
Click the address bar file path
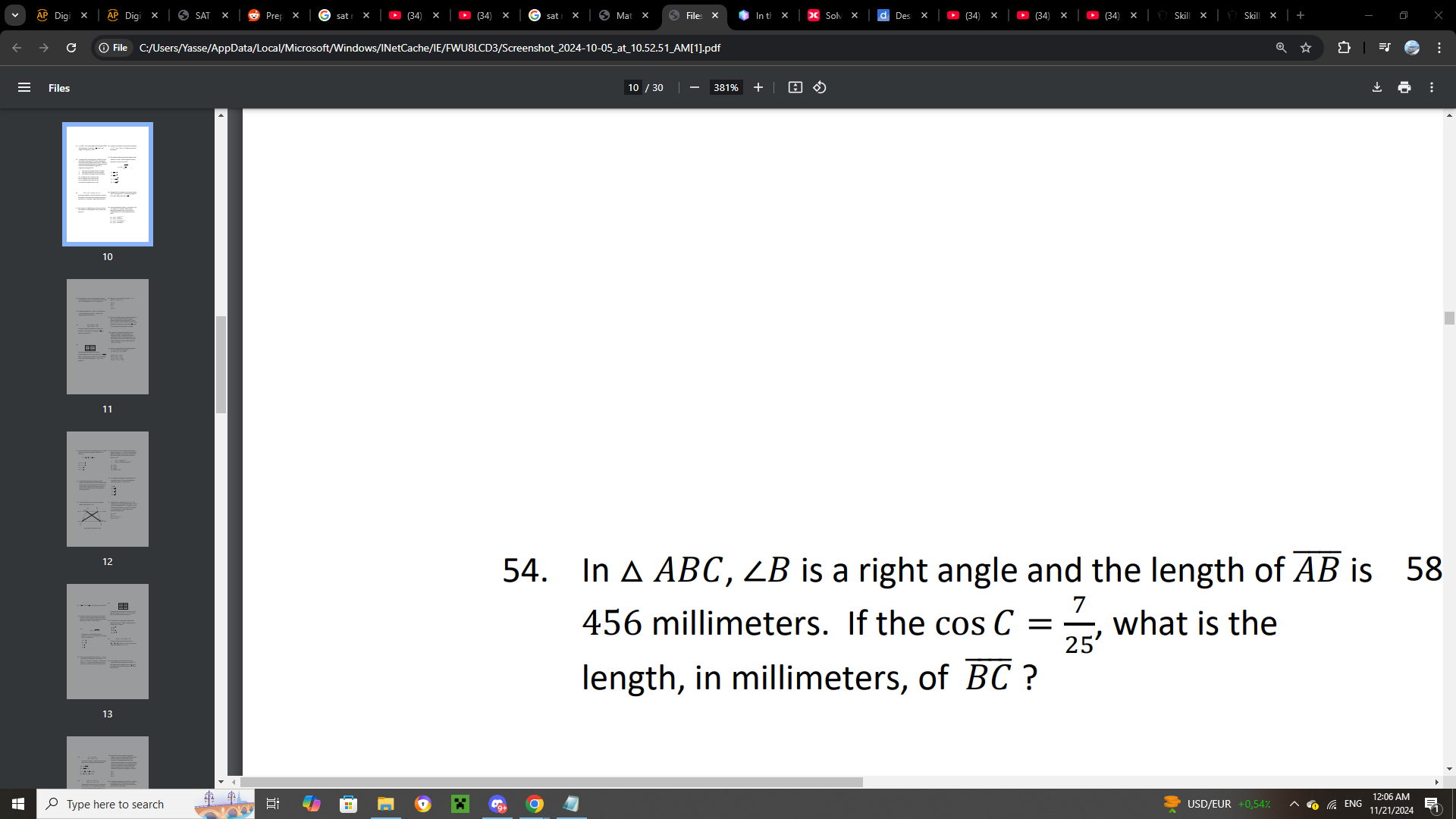pos(430,48)
